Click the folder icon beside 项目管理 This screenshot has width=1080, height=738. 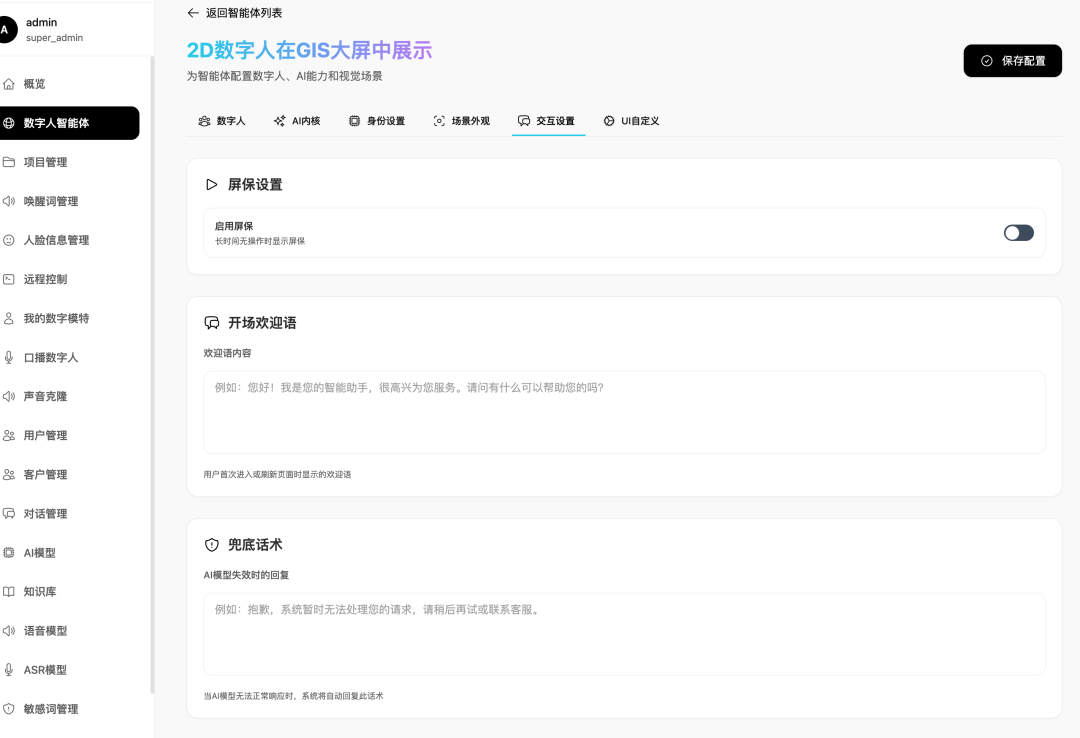coord(9,162)
